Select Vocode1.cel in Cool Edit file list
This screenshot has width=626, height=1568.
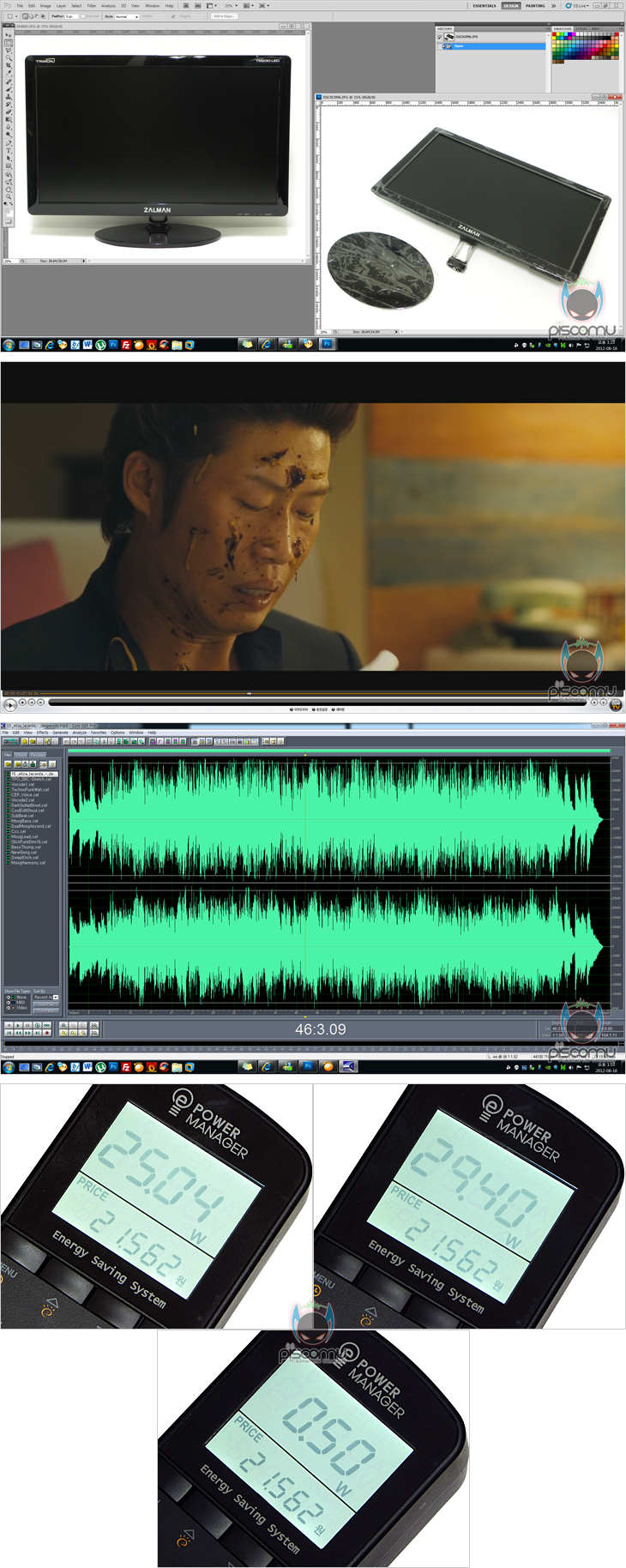pos(23,785)
